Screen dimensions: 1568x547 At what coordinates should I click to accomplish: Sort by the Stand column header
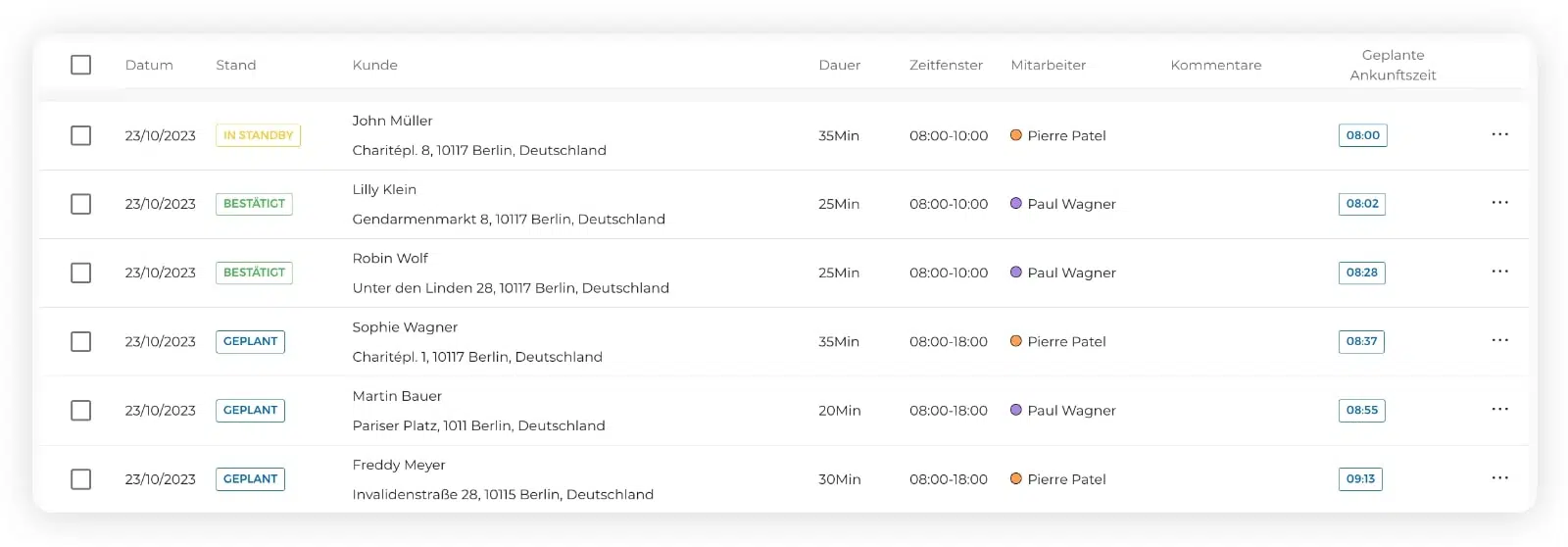click(236, 65)
